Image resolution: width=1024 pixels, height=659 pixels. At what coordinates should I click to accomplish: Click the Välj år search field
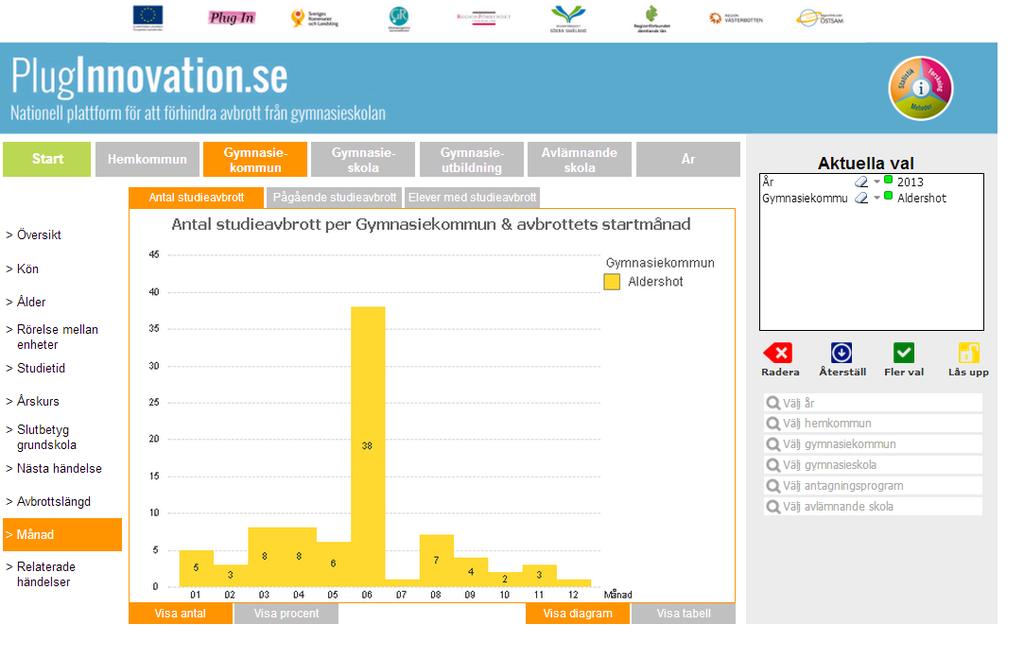click(x=872, y=403)
